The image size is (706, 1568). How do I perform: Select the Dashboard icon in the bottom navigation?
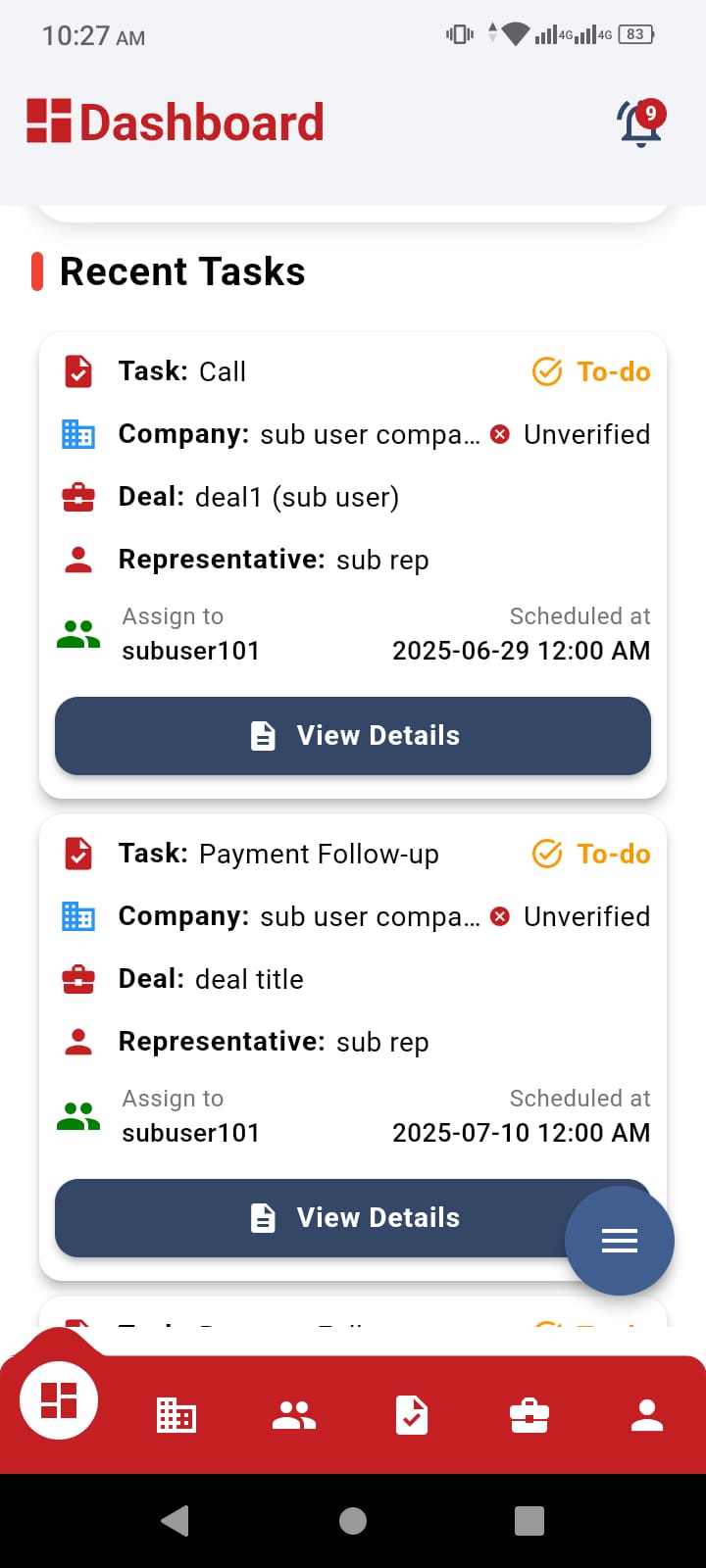click(58, 1399)
